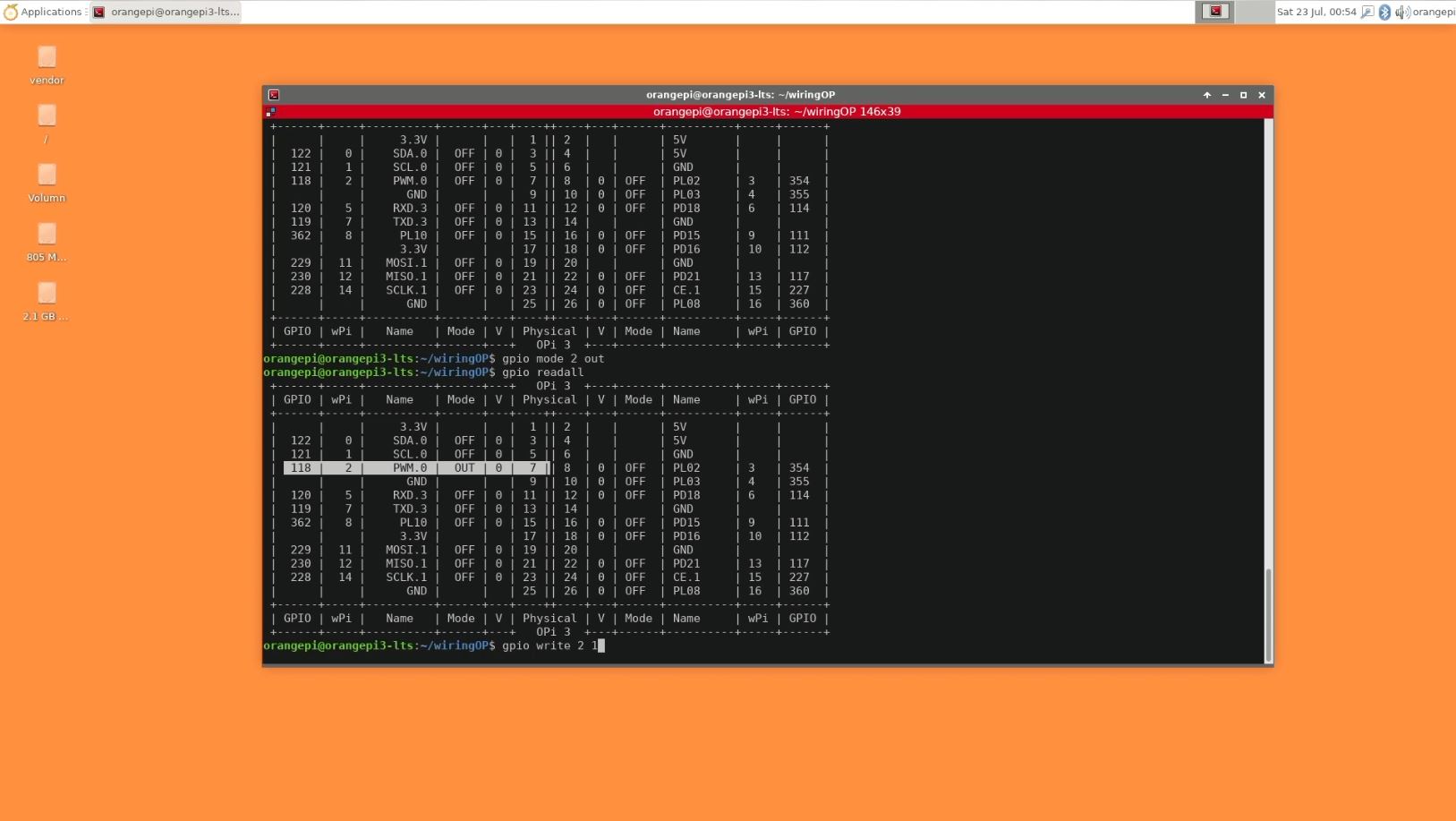The height and width of the screenshot is (821, 1456).
Task: Shade the terminal window with up arrow
Action: (1207, 95)
